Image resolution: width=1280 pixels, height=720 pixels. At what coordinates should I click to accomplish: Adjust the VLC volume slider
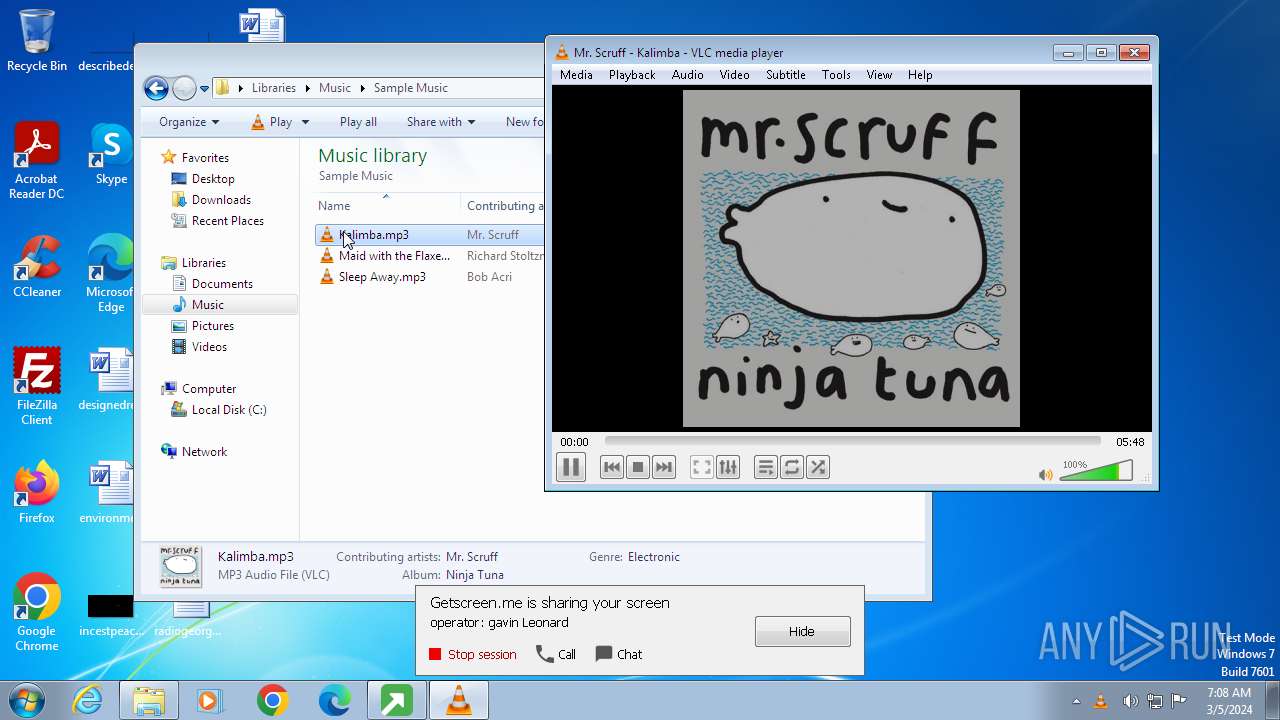1096,471
